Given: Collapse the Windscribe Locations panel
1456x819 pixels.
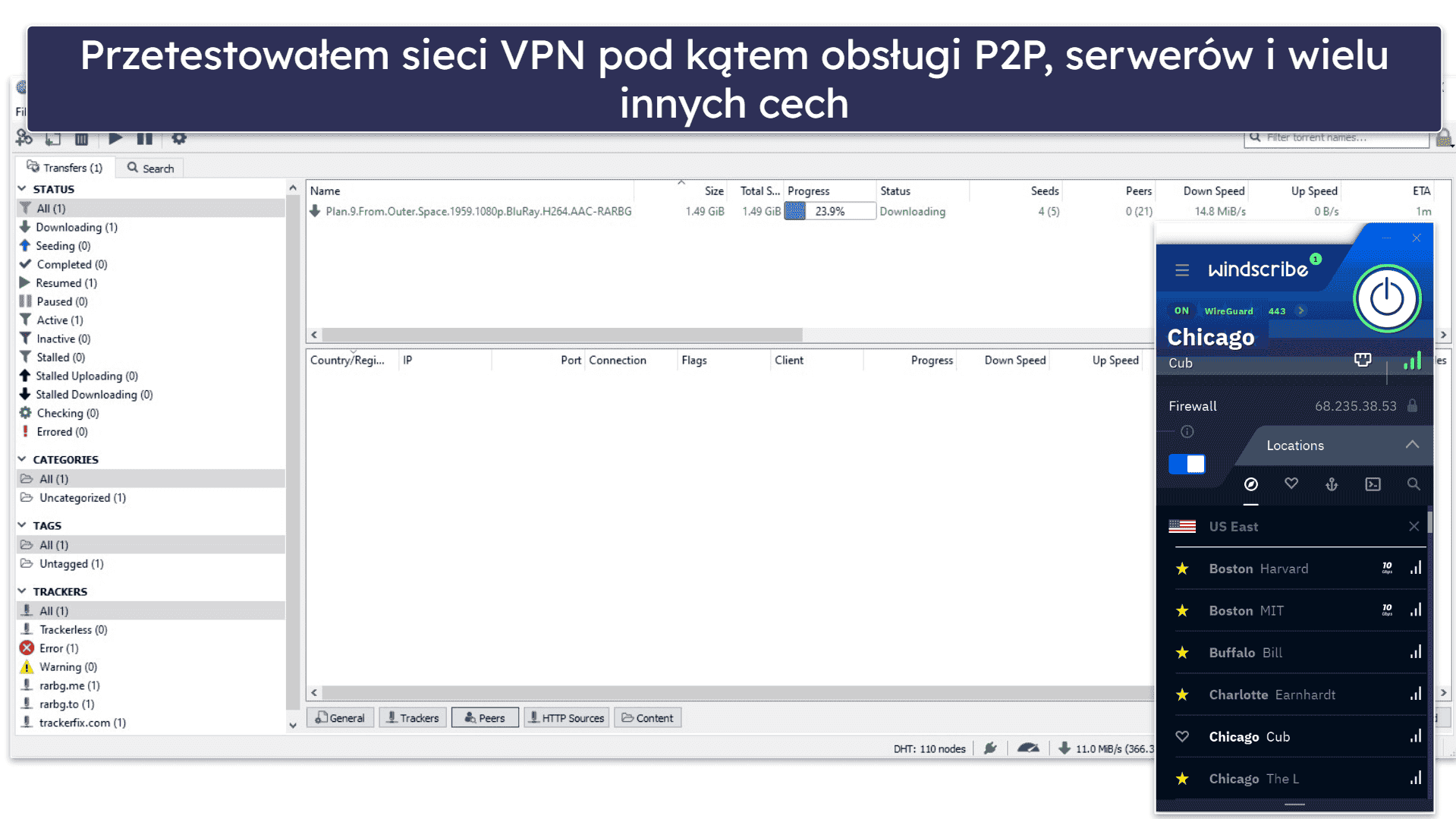Looking at the screenshot, I should tap(1412, 445).
